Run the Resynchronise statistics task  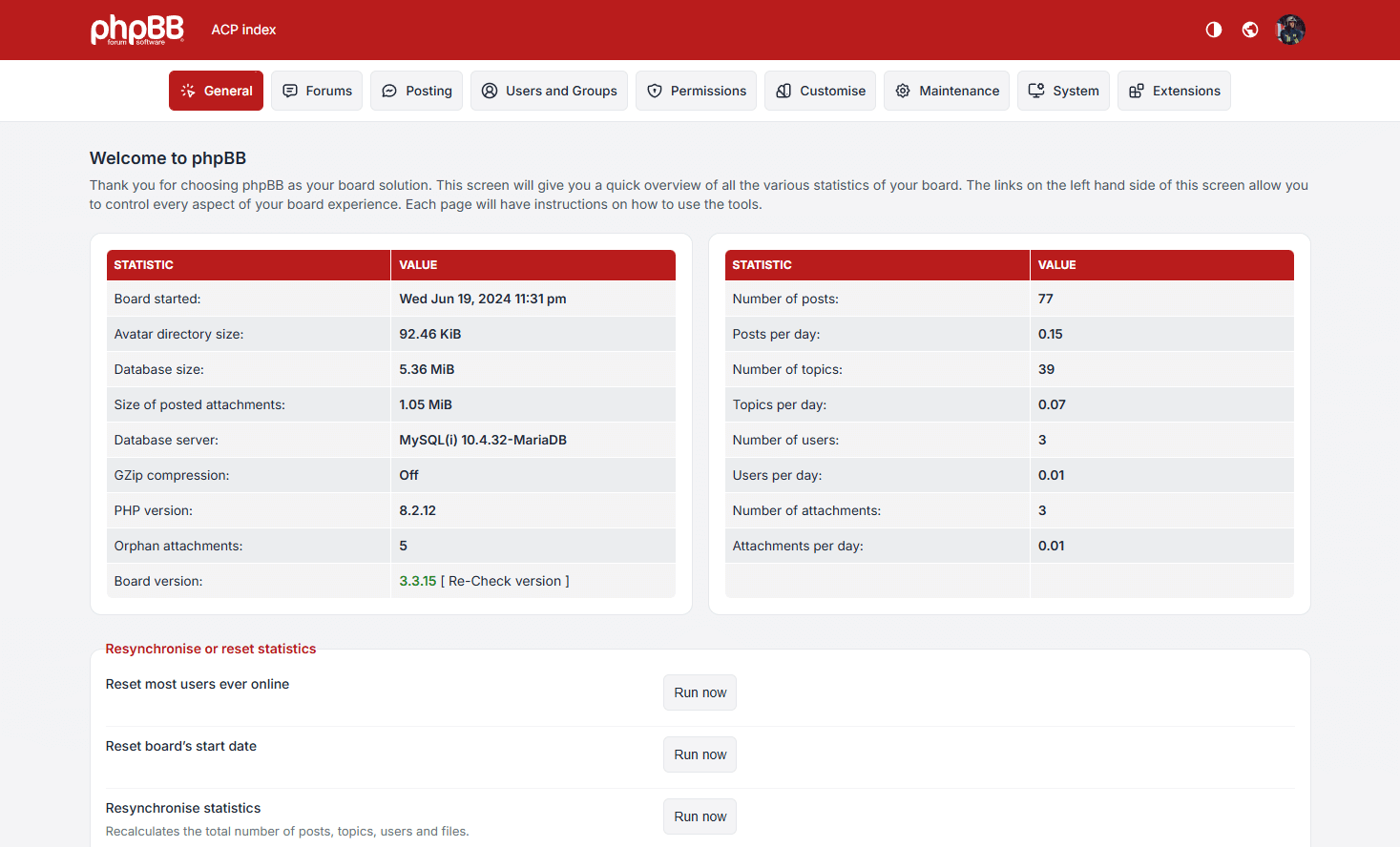pyautogui.click(x=700, y=816)
